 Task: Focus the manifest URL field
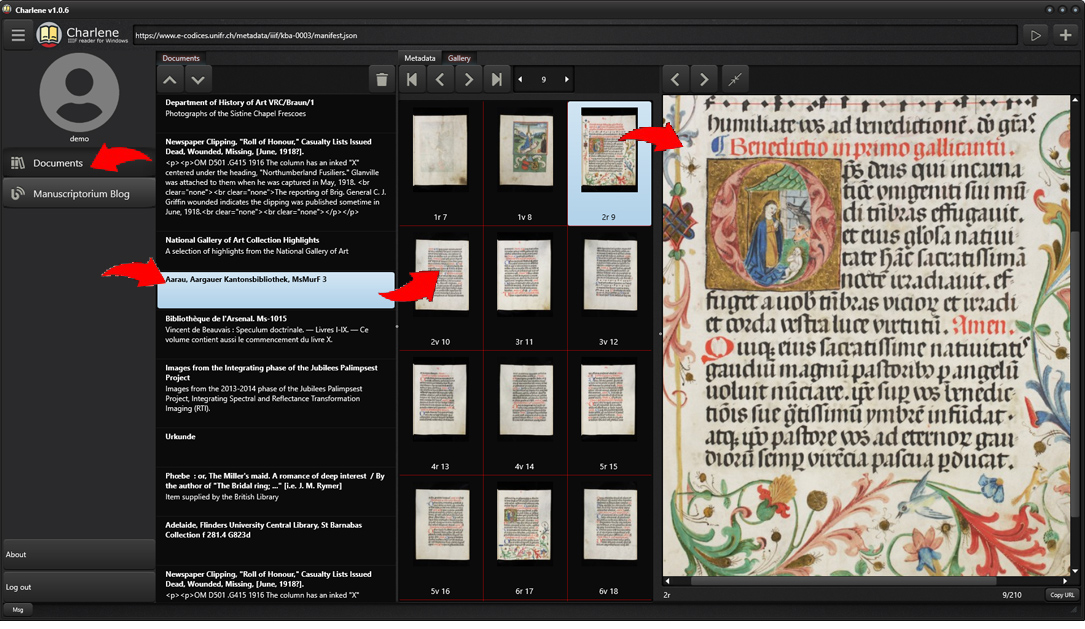pos(574,35)
